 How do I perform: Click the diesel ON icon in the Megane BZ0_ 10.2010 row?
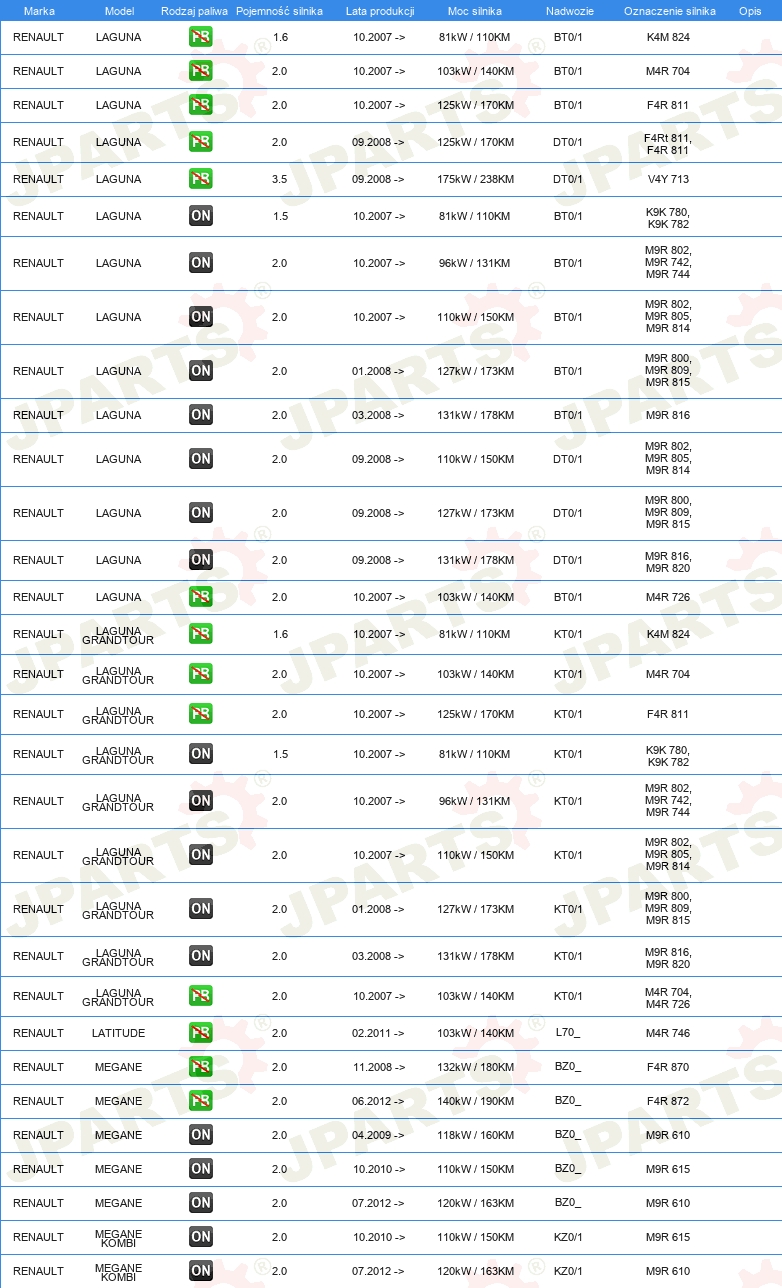[x=201, y=1169]
